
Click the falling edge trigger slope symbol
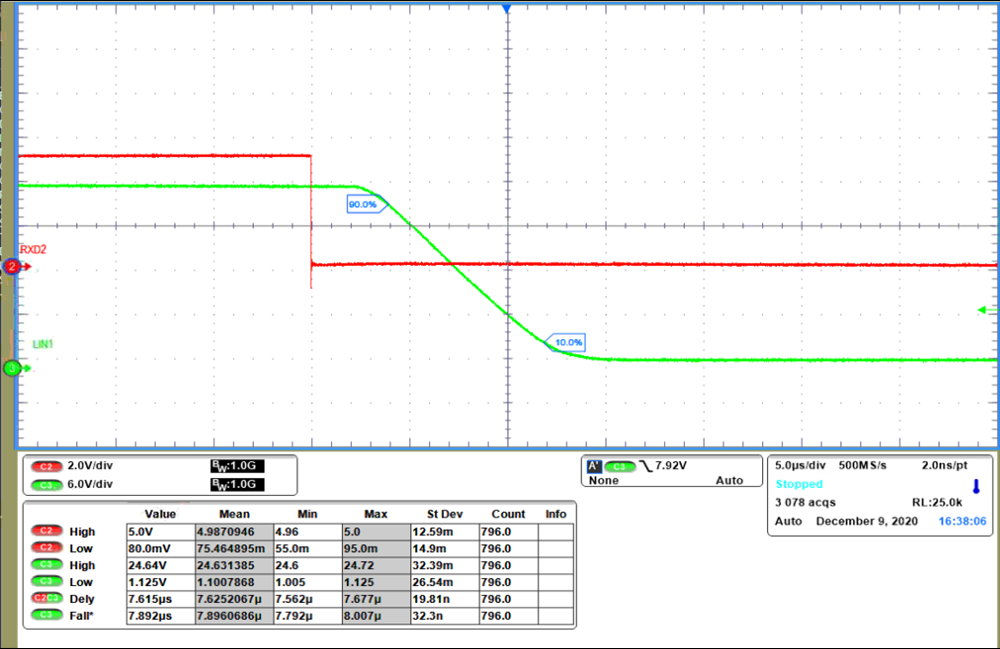pos(645,466)
